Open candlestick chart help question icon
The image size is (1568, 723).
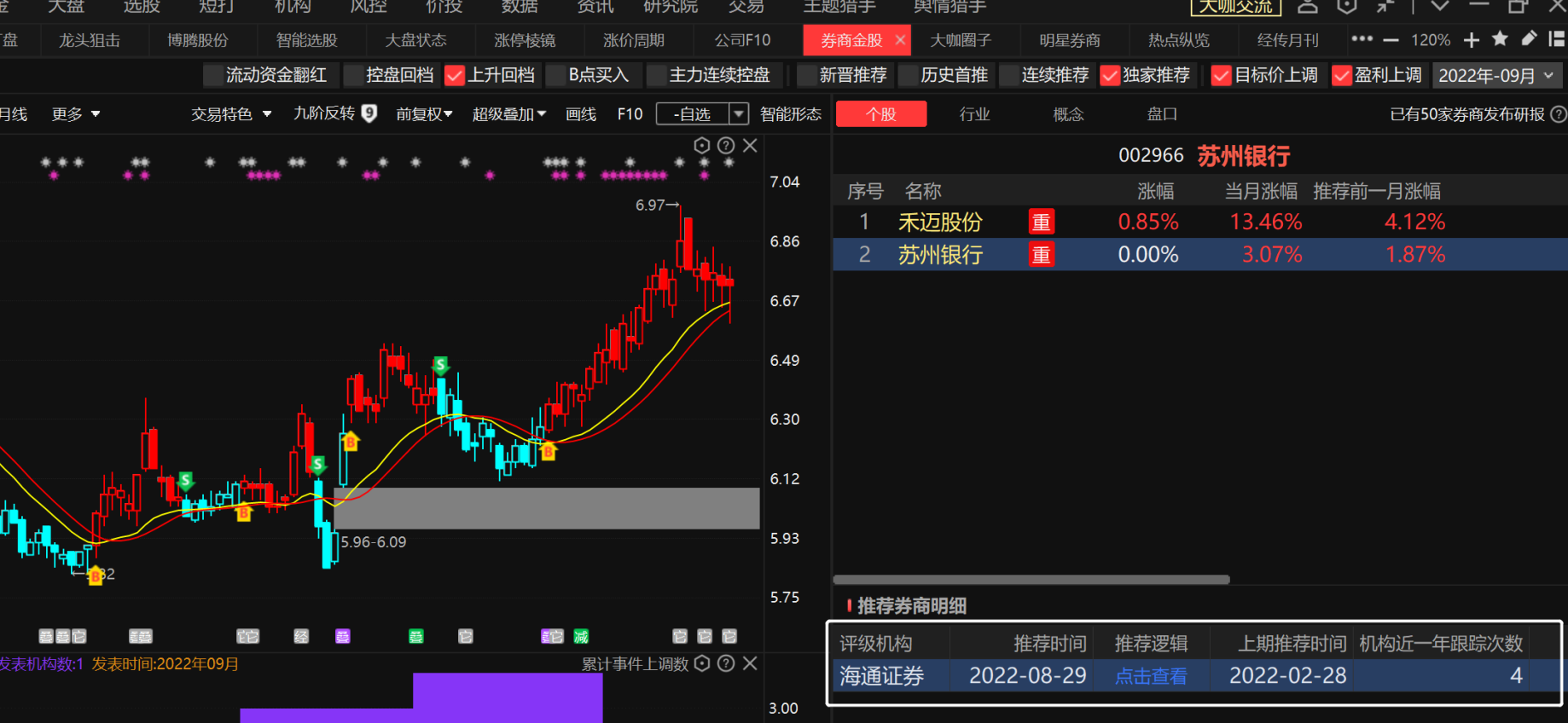pyautogui.click(x=726, y=146)
